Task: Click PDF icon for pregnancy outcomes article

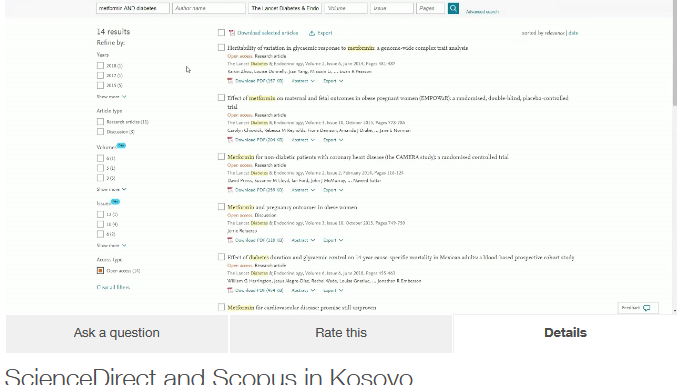Action: pyautogui.click(x=230, y=240)
